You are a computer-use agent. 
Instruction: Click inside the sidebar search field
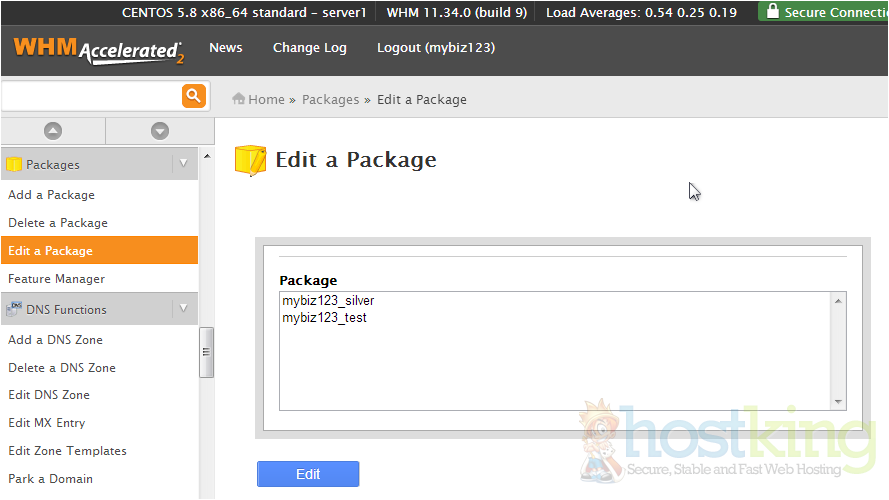[90, 96]
